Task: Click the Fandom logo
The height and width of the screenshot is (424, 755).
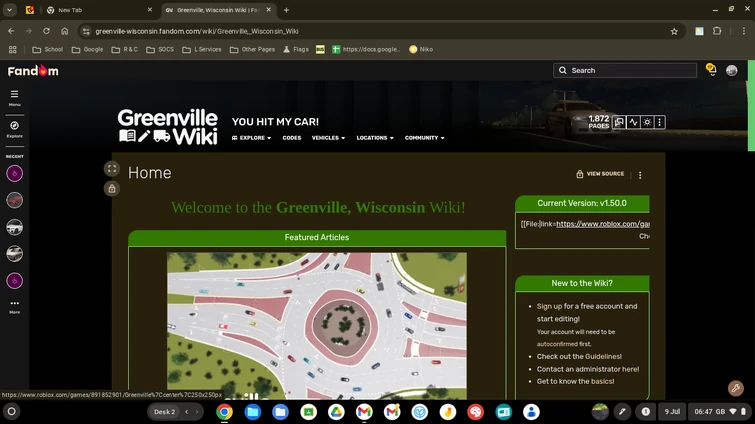Action: pyautogui.click(x=33, y=71)
